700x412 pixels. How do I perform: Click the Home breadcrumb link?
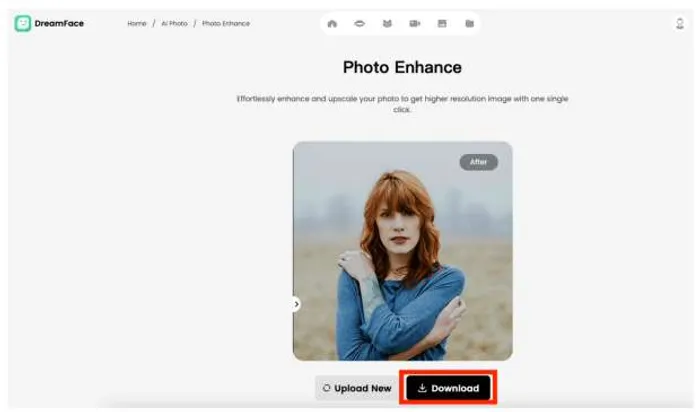coord(137,23)
